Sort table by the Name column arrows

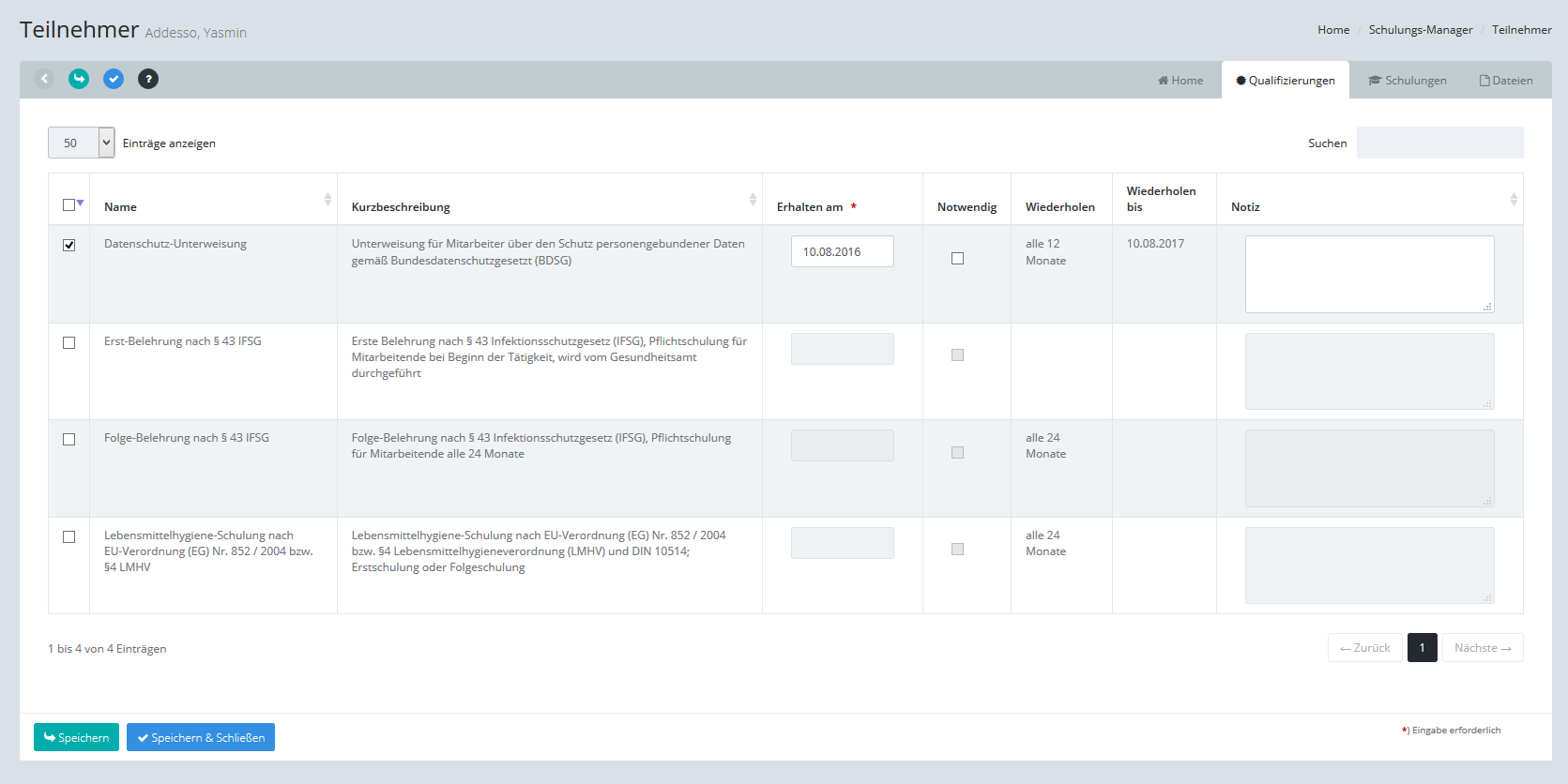click(x=327, y=199)
